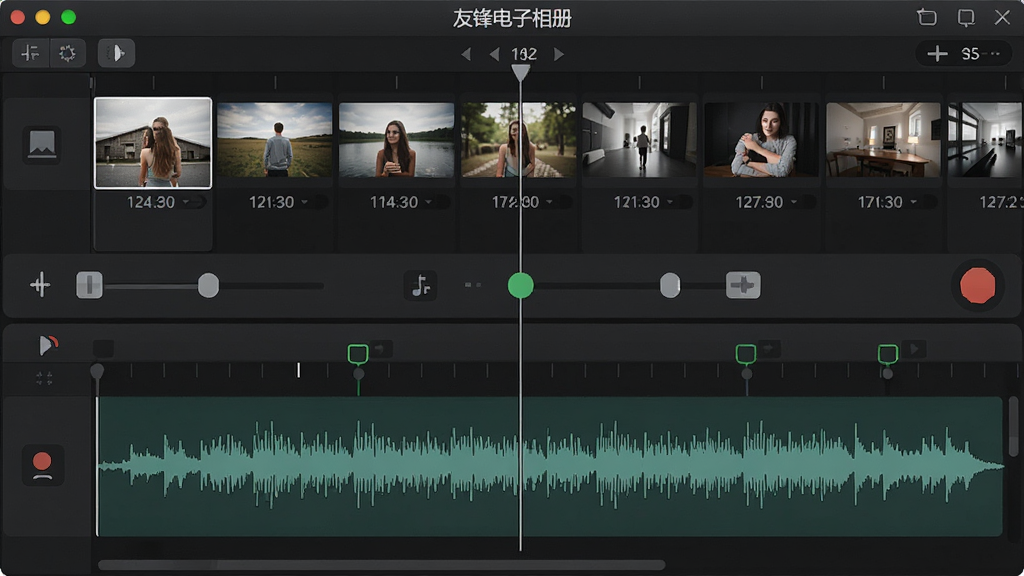Step forward with the right arrow next to 162

(558, 54)
